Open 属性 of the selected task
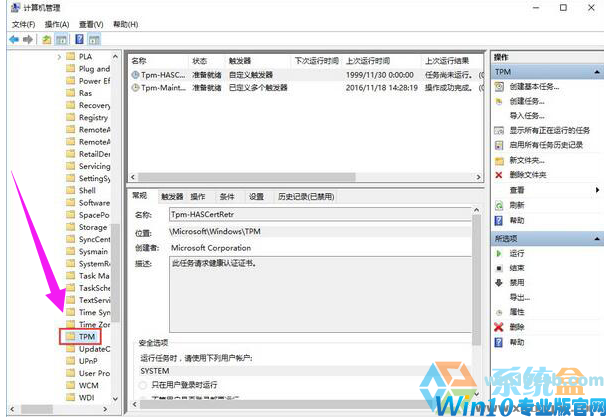This screenshot has width=612, height=420. pyautogui.click(x=517, y=312)
